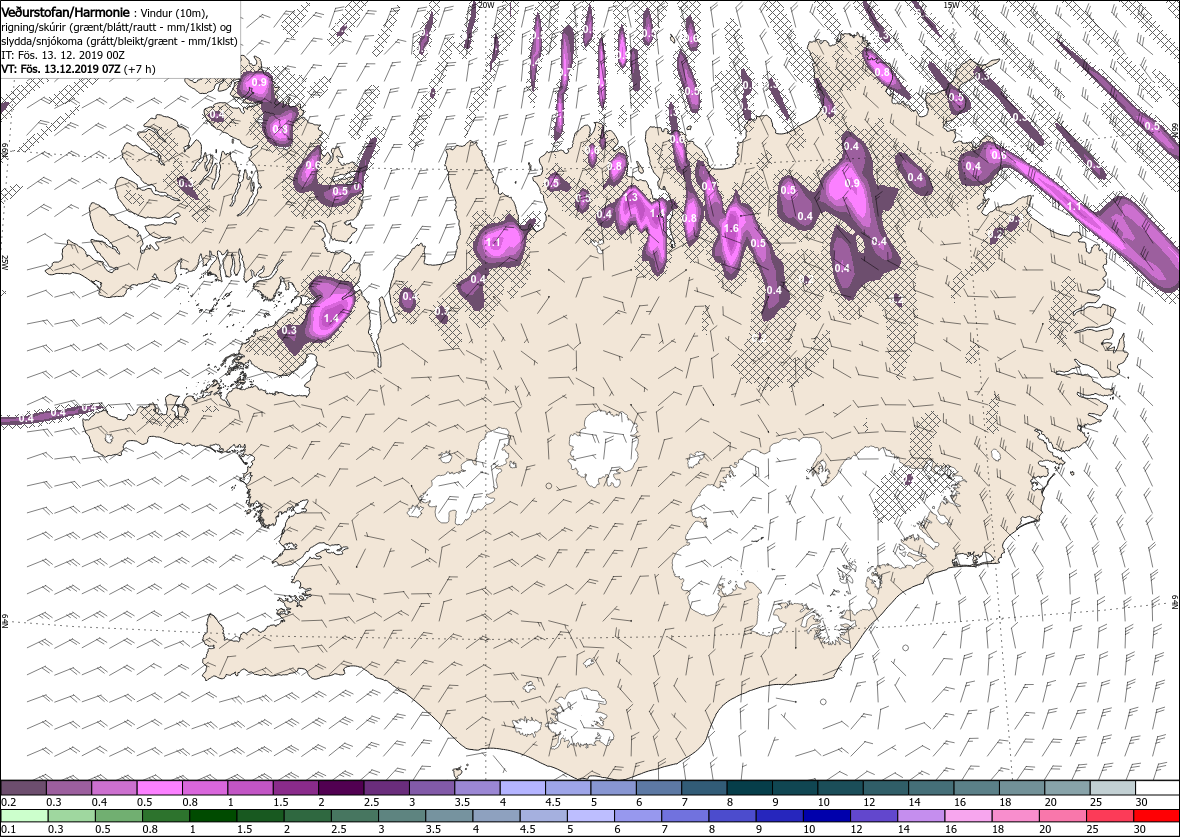Select the 7 blue swatch in lower legend
This screenshot has height=837, width=1180.
point(684,816)
